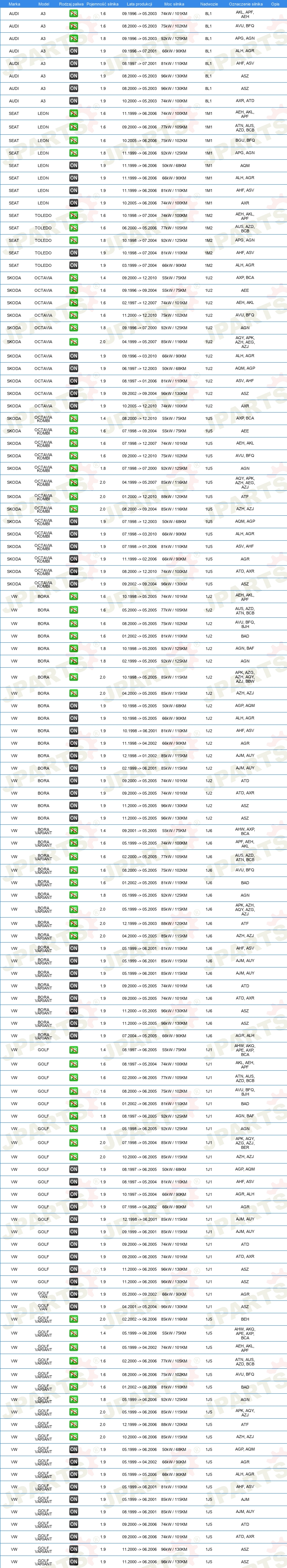This screenshot has width=287, height=1568.
Task: Click petrol icon in Bora Variant ATF row
Action: [73, 923]
